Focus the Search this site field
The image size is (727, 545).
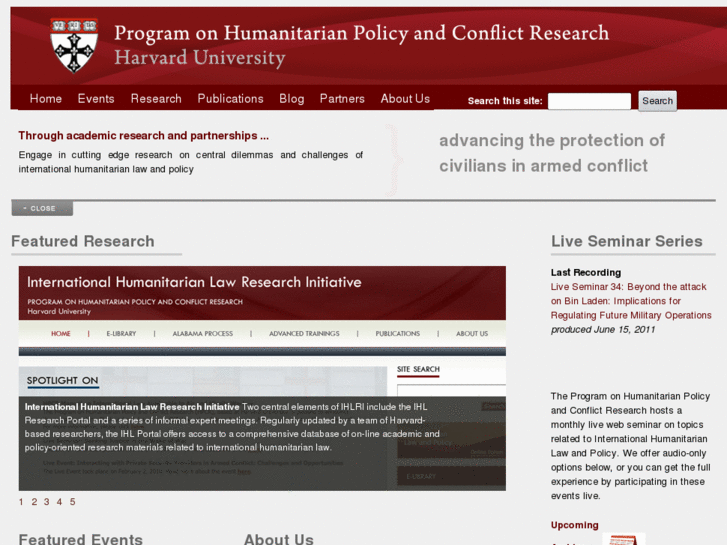tap(589, 101)
